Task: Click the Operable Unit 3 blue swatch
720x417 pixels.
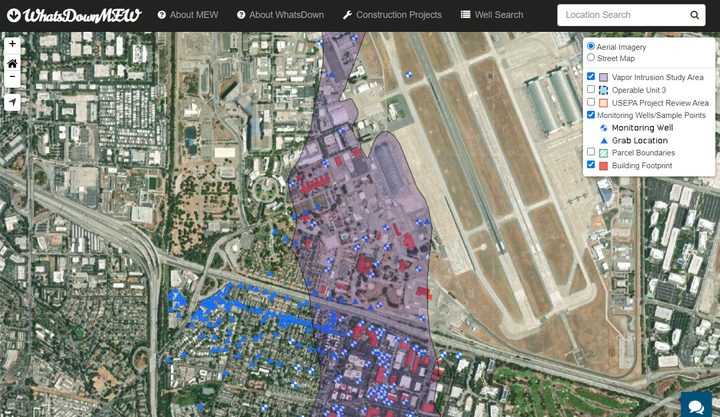Action: (603, 90)
